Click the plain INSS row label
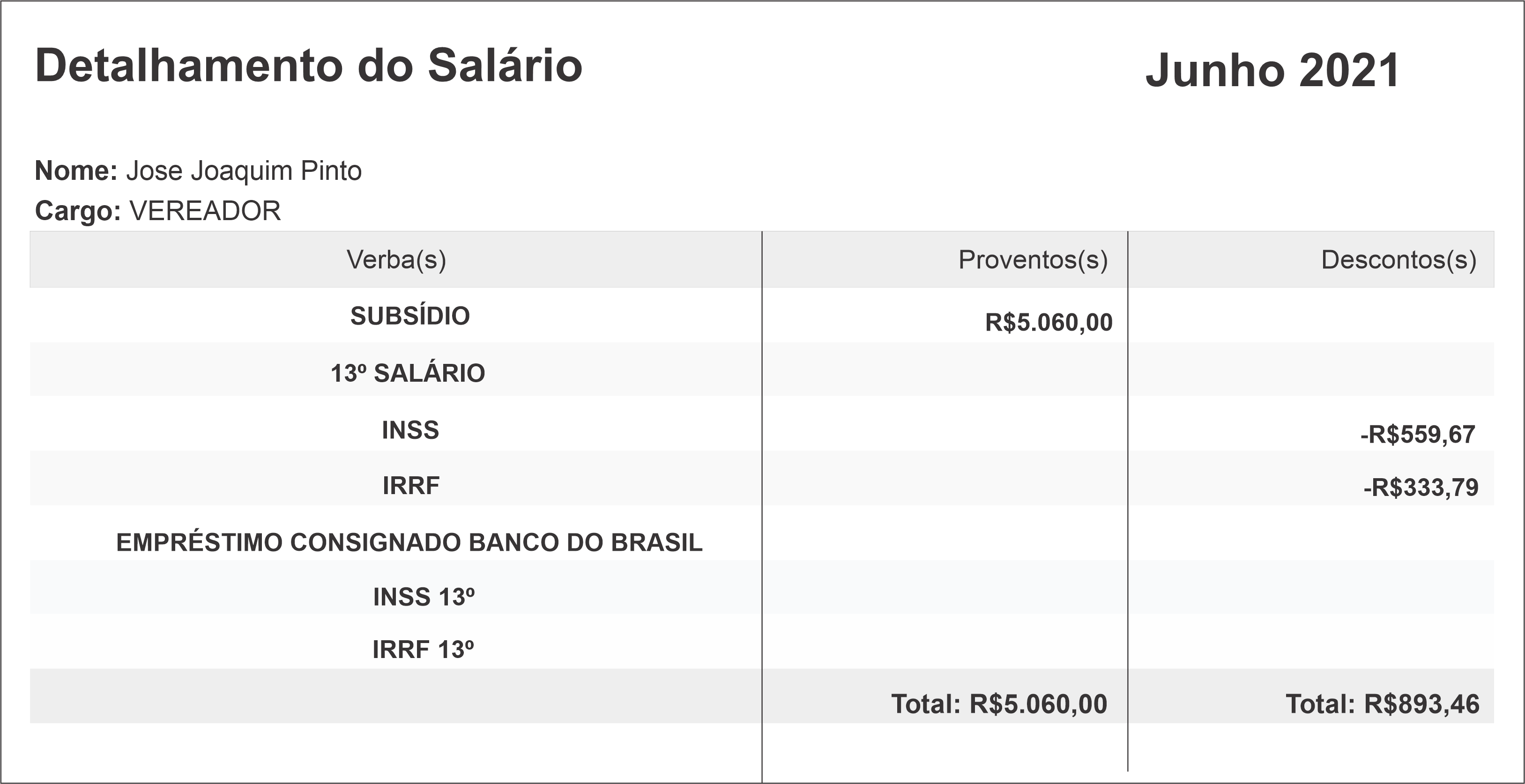The image size is (1525, 784). (x=410, y=430)
